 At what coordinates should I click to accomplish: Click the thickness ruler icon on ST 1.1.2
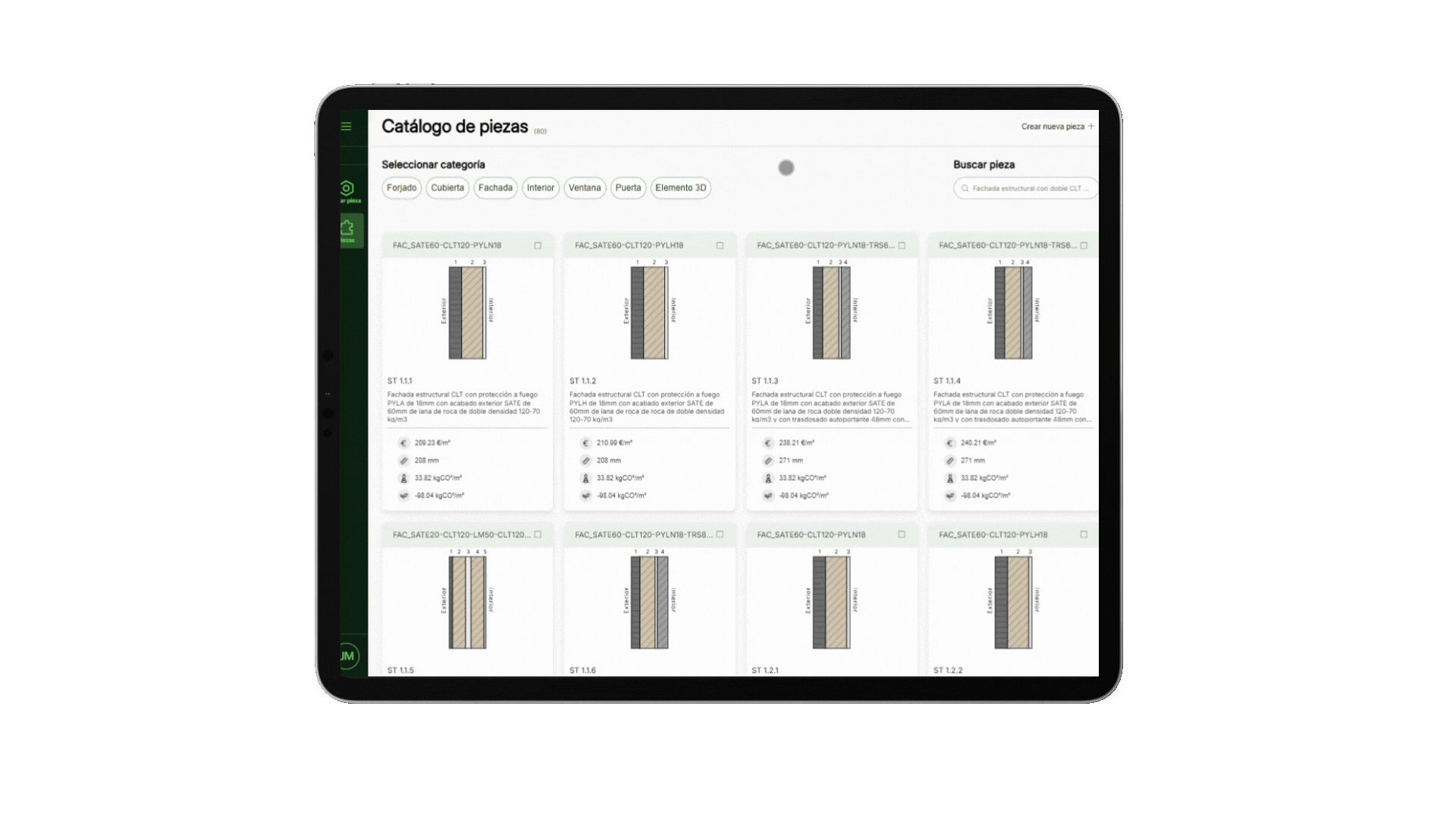pyautogui.click(x=585, y=460)
